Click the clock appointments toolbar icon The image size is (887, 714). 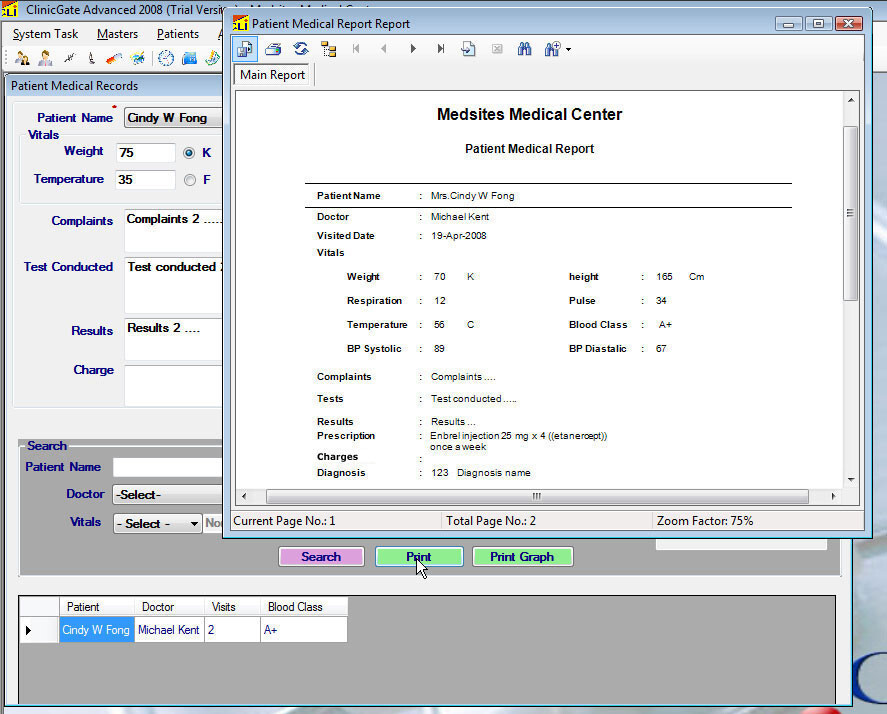166,58
